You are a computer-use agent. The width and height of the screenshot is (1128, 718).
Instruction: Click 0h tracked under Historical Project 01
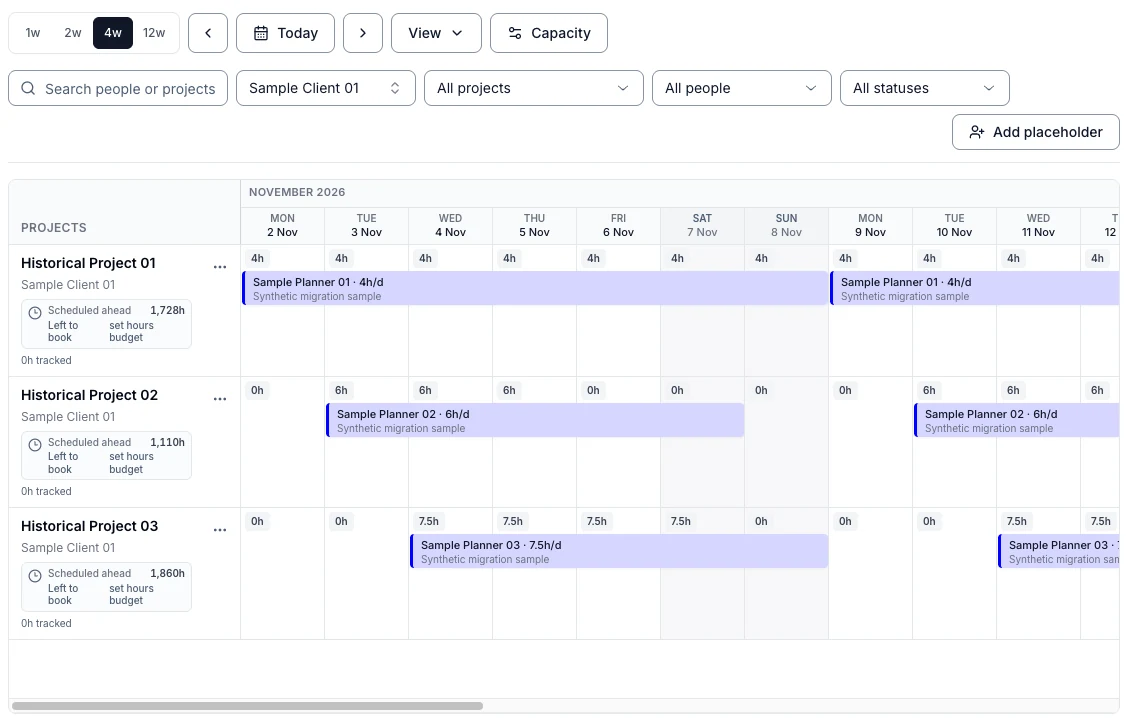pyautogui.click(x=46, y=360)
